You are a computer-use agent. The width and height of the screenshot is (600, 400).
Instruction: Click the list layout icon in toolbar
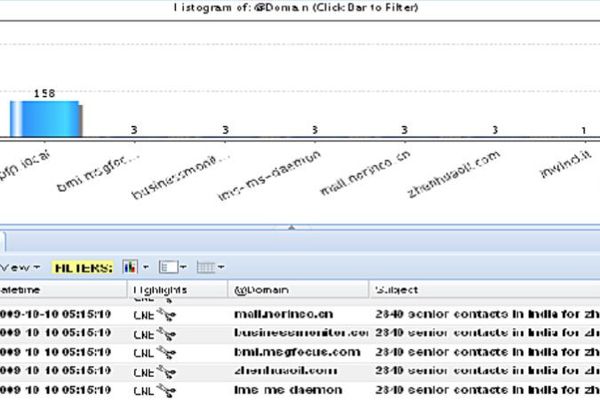pos(168,267)
